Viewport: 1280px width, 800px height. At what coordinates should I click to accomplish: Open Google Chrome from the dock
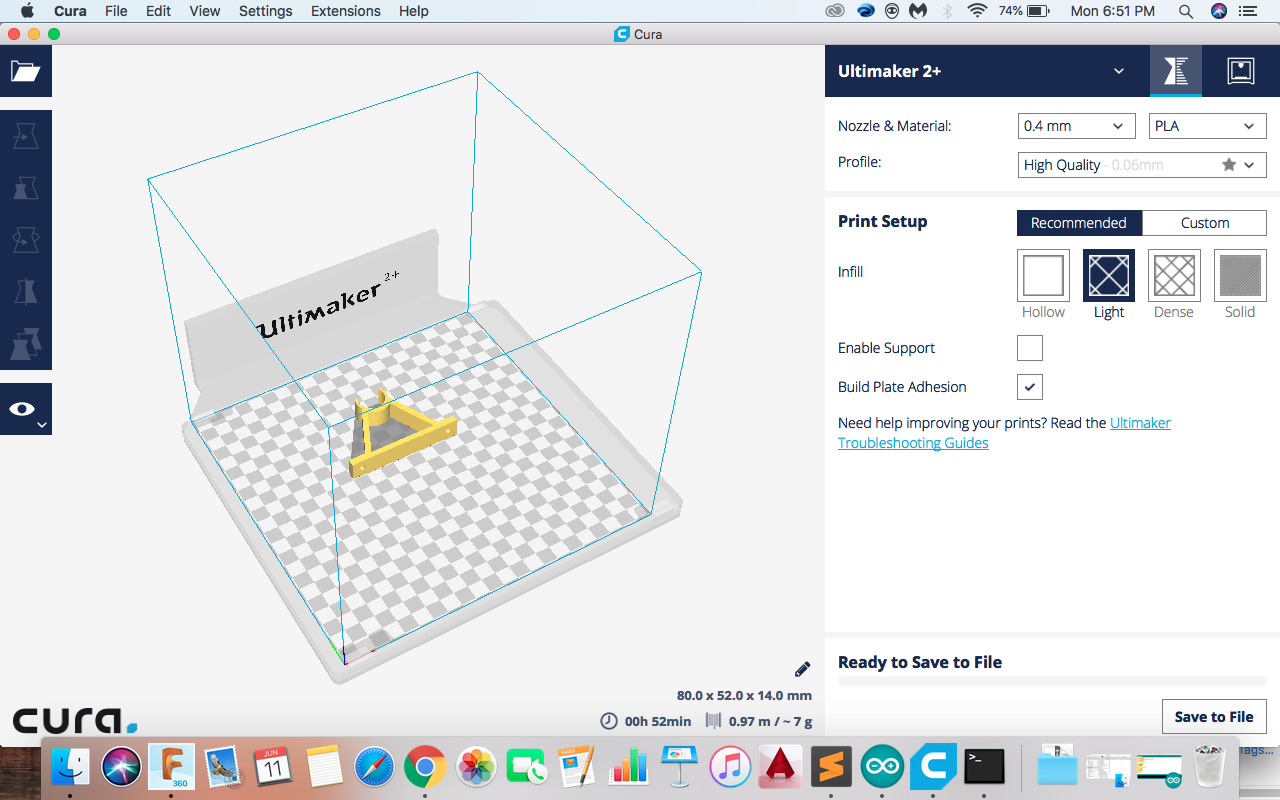point(425,767)
